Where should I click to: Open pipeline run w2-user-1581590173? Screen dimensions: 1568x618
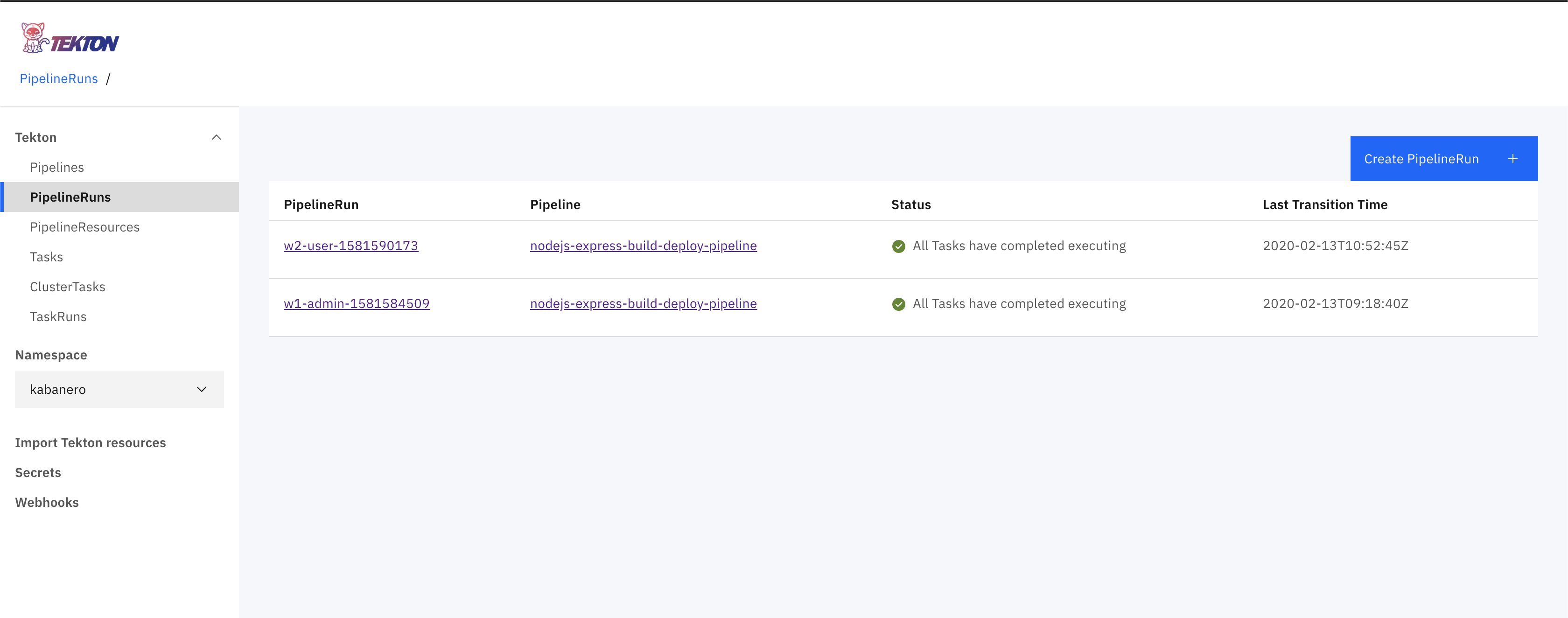pos(350,246)
